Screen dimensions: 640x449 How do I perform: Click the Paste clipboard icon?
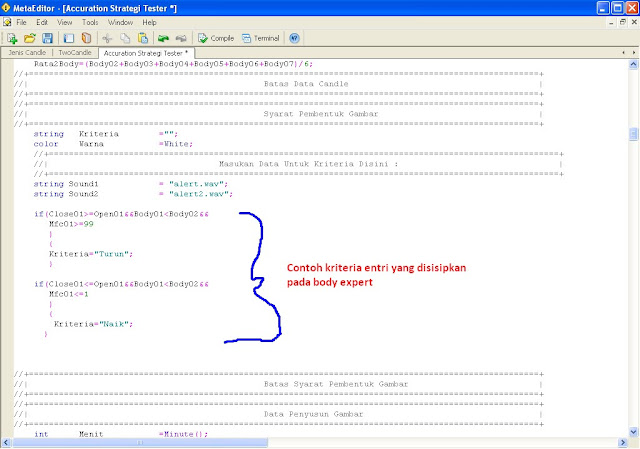[x=143, y=38]
